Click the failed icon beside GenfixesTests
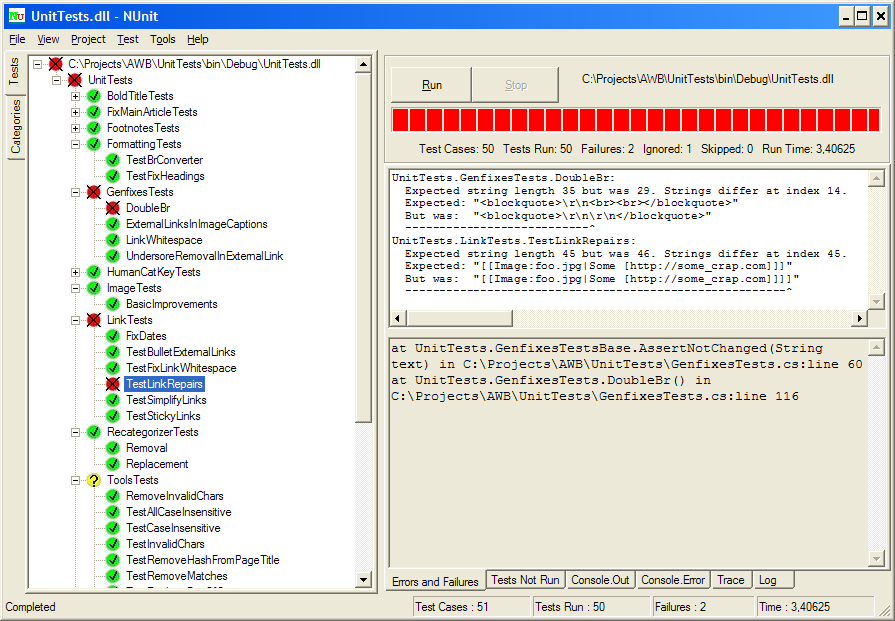 [94, 192]
